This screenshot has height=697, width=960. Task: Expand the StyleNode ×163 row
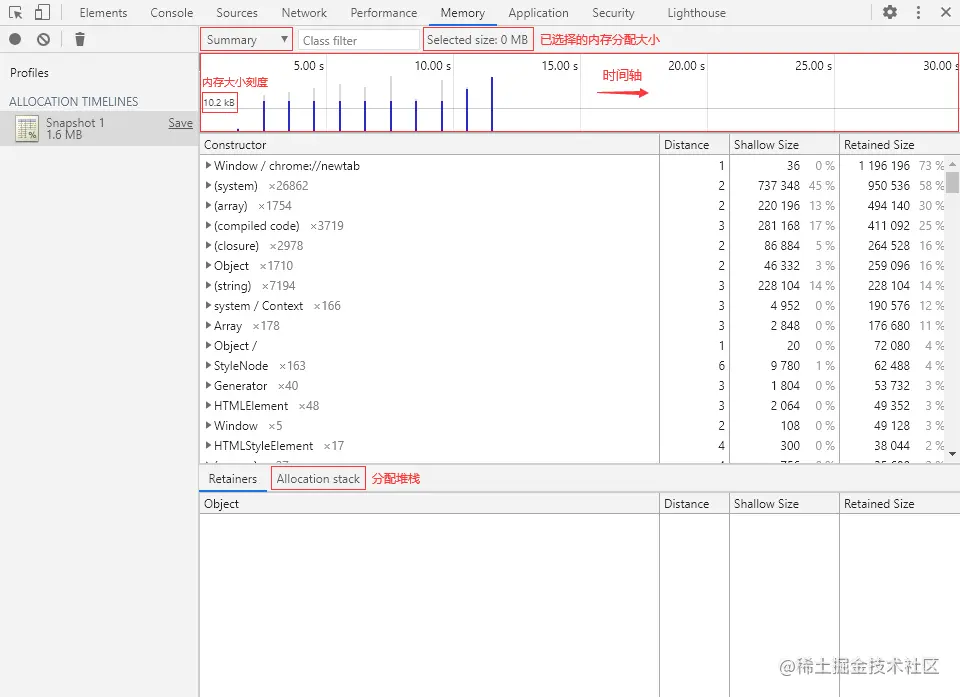point(208,366)
